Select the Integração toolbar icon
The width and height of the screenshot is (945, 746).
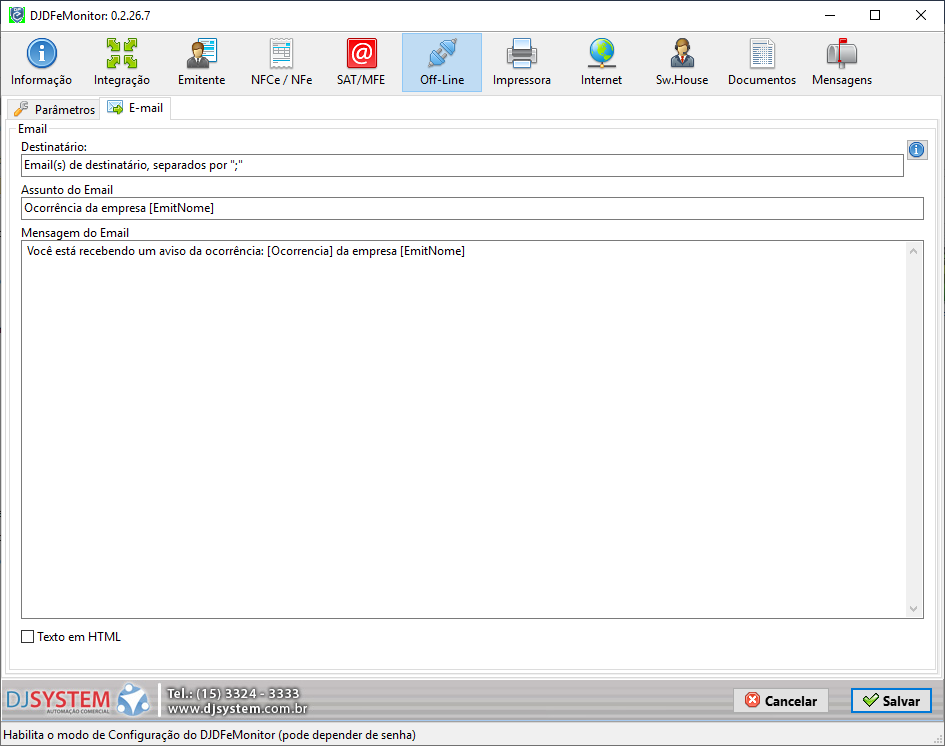click(x=122, y=62)
